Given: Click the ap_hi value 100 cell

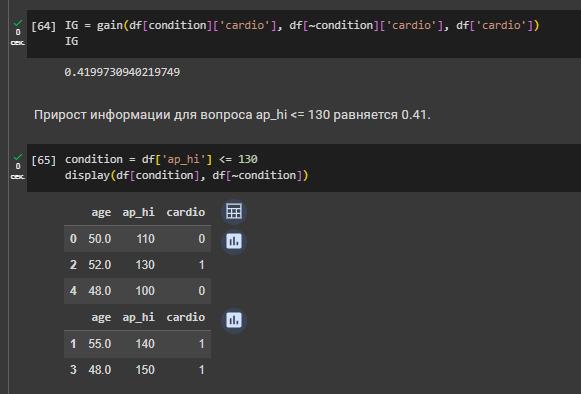Looking at the screenshot, I should pos(145,291).
